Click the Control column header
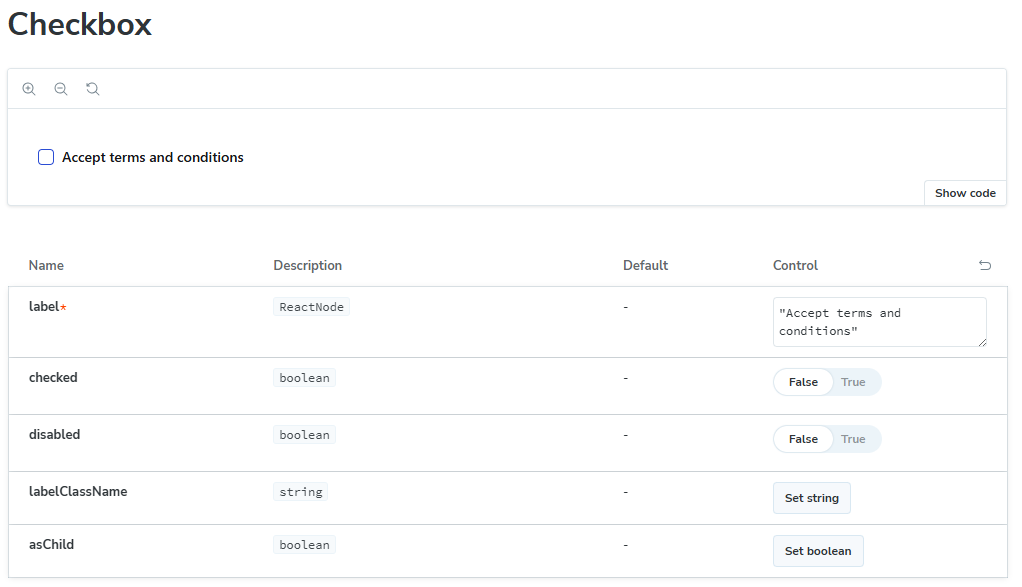The image size is (1022, 587). 795,266
